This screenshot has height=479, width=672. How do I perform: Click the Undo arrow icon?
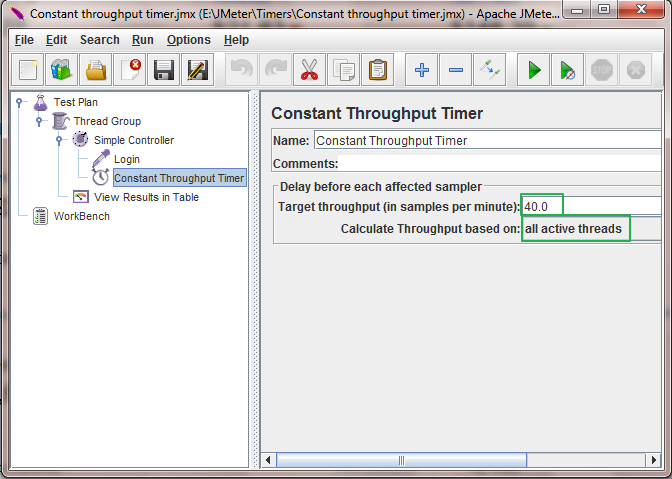tap(242, 69)
